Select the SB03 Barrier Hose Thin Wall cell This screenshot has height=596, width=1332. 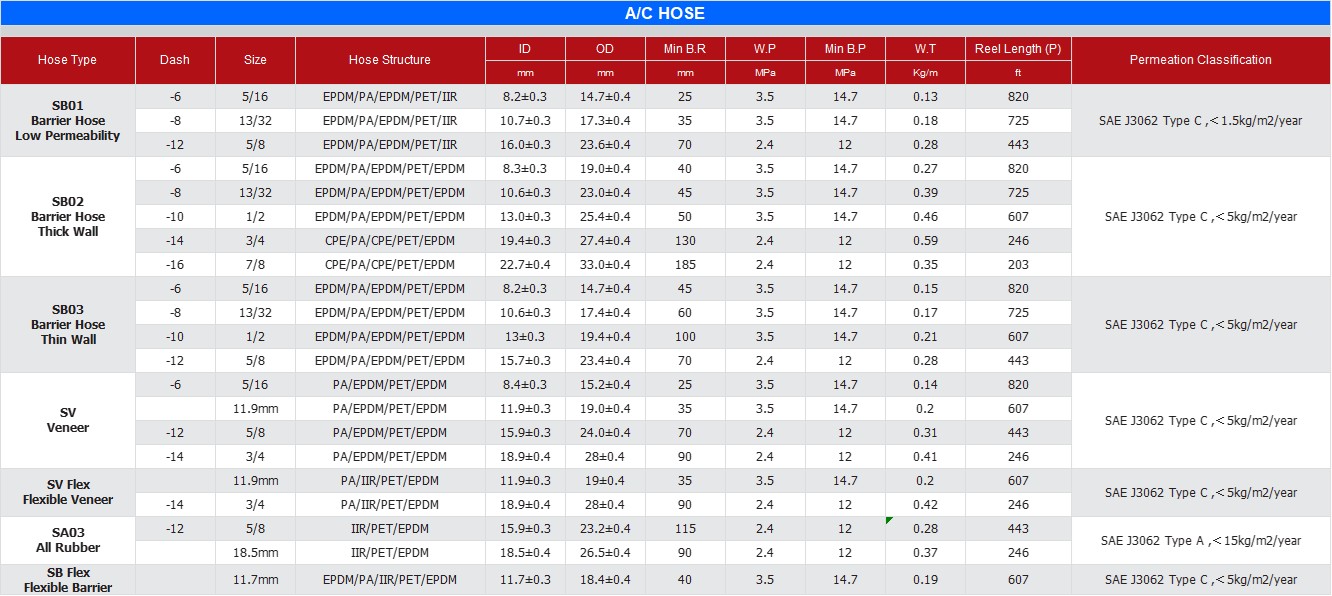[67, 325]
